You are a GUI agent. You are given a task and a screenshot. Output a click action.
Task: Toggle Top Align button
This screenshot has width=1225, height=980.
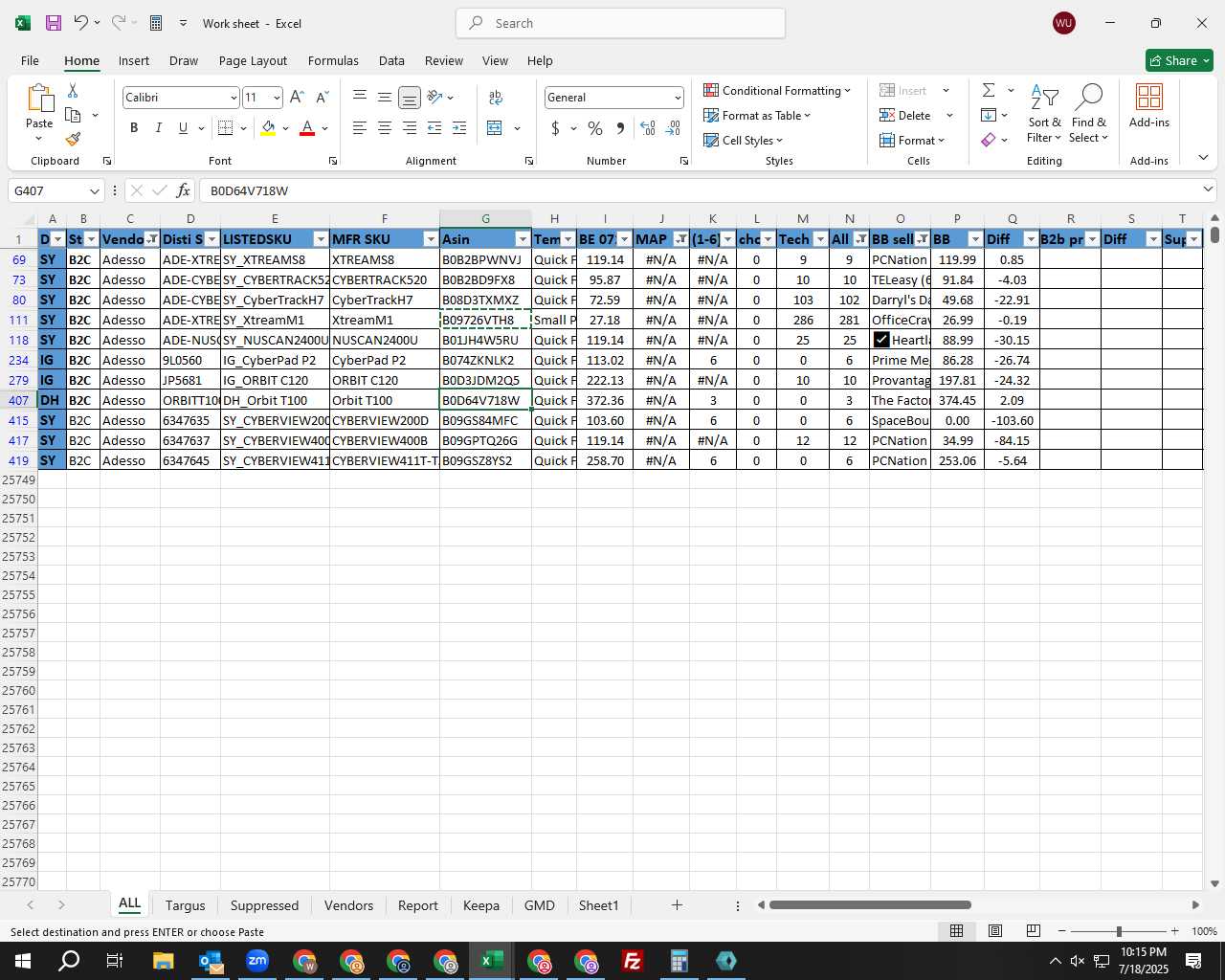[x=359, y=97]
